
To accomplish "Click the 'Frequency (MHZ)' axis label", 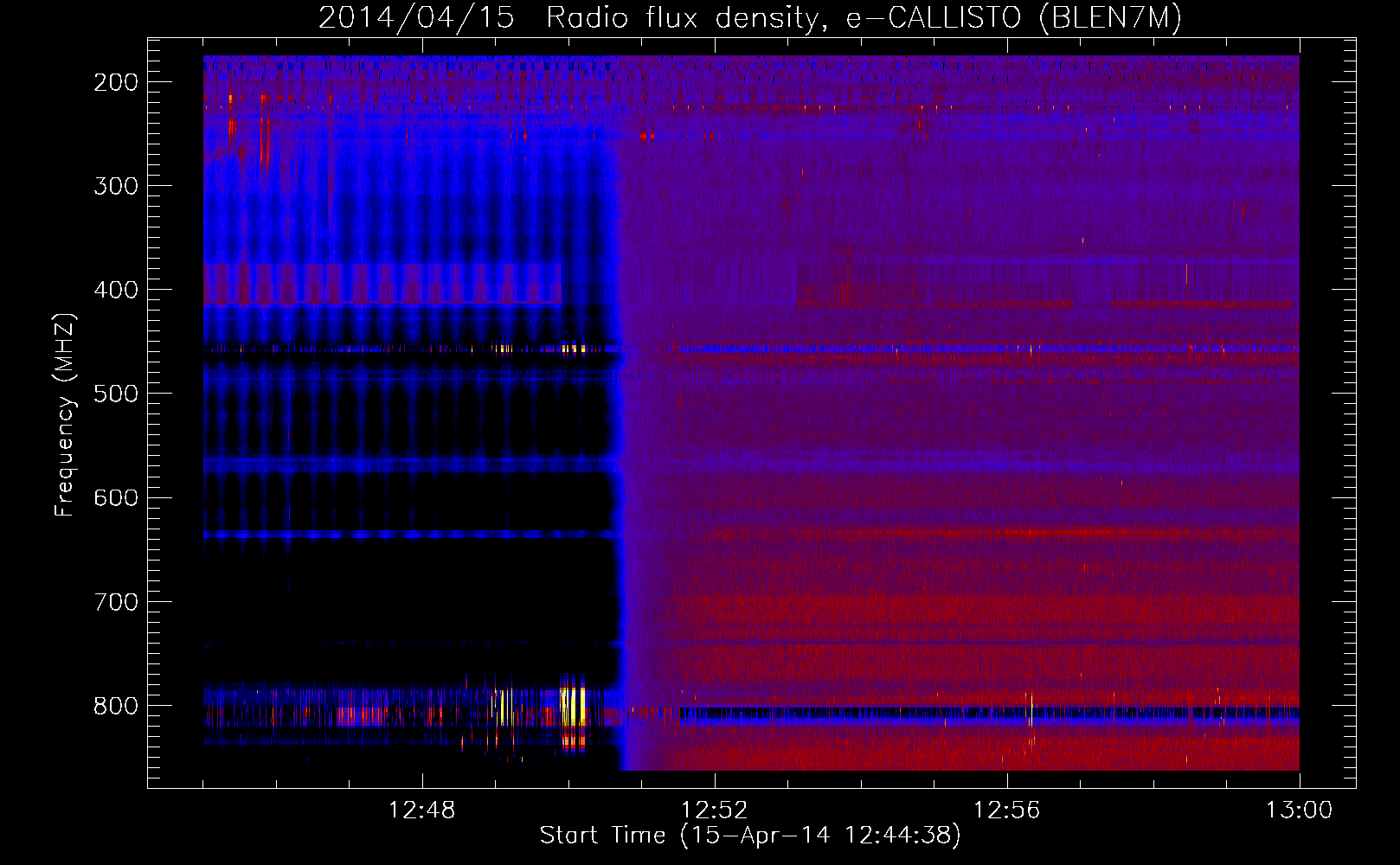I will point(65,414).
